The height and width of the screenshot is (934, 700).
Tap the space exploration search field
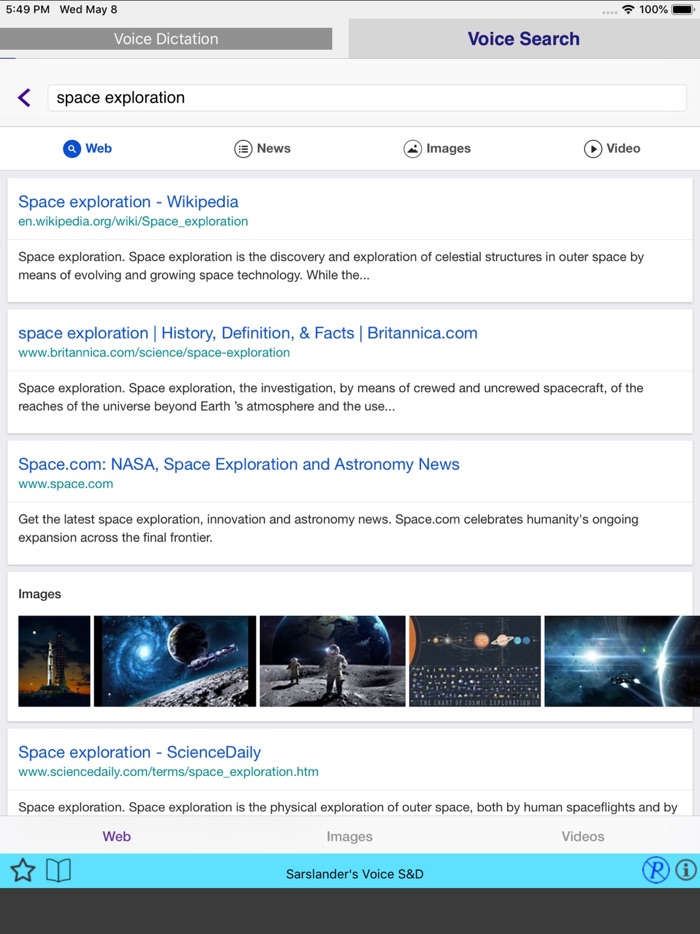coord(364,97)
